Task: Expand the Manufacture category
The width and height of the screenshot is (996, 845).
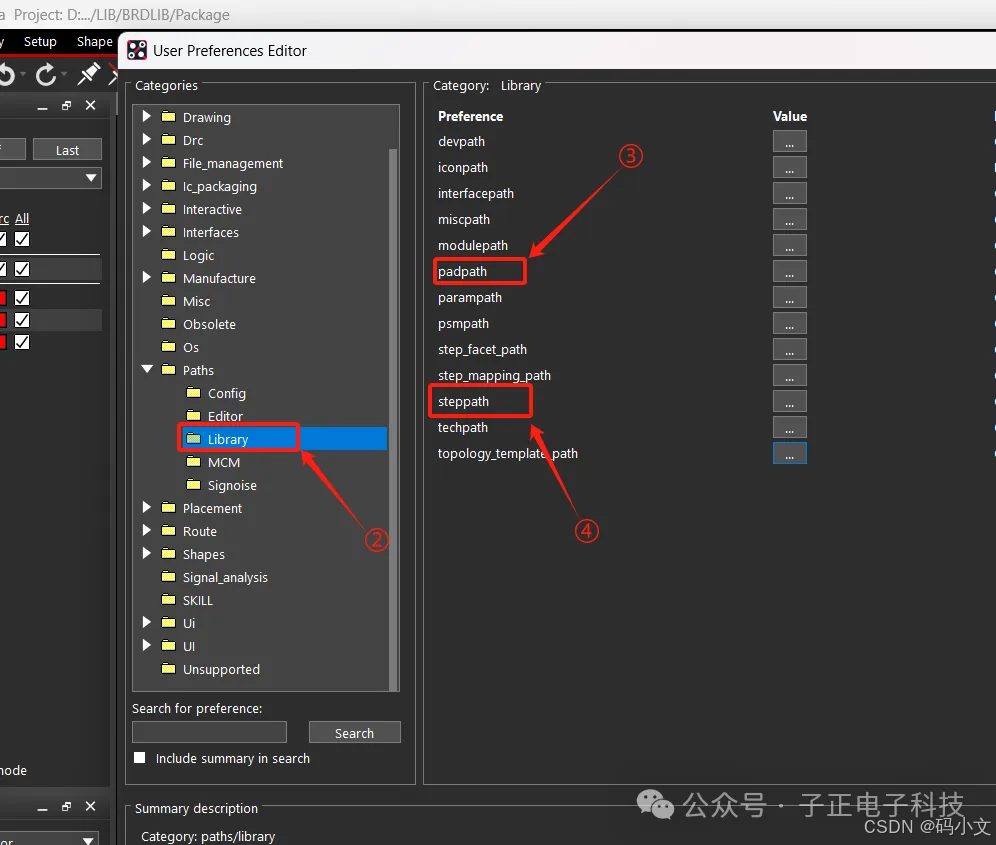Action: coord(147,277)
